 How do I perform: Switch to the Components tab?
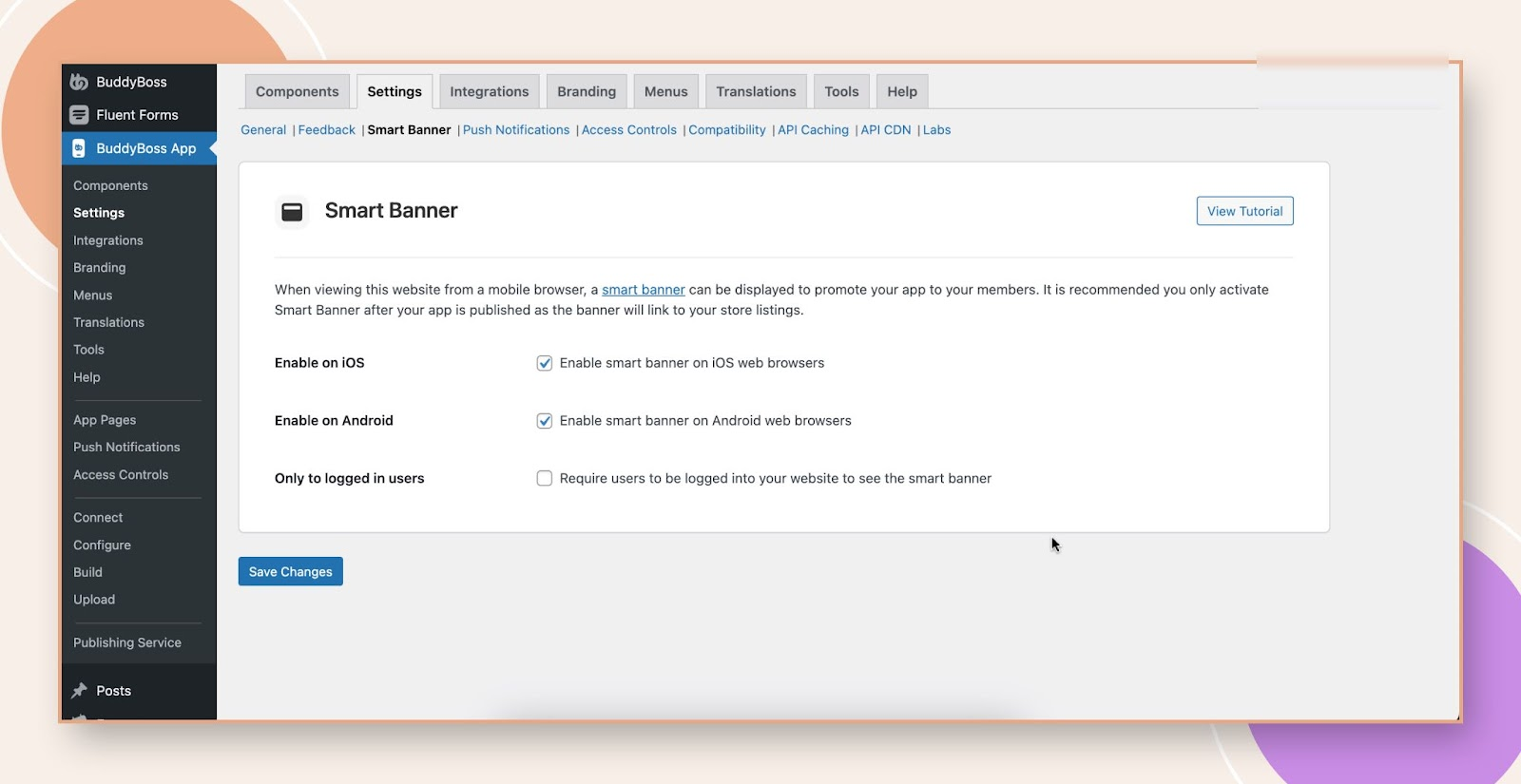[297, 91]
